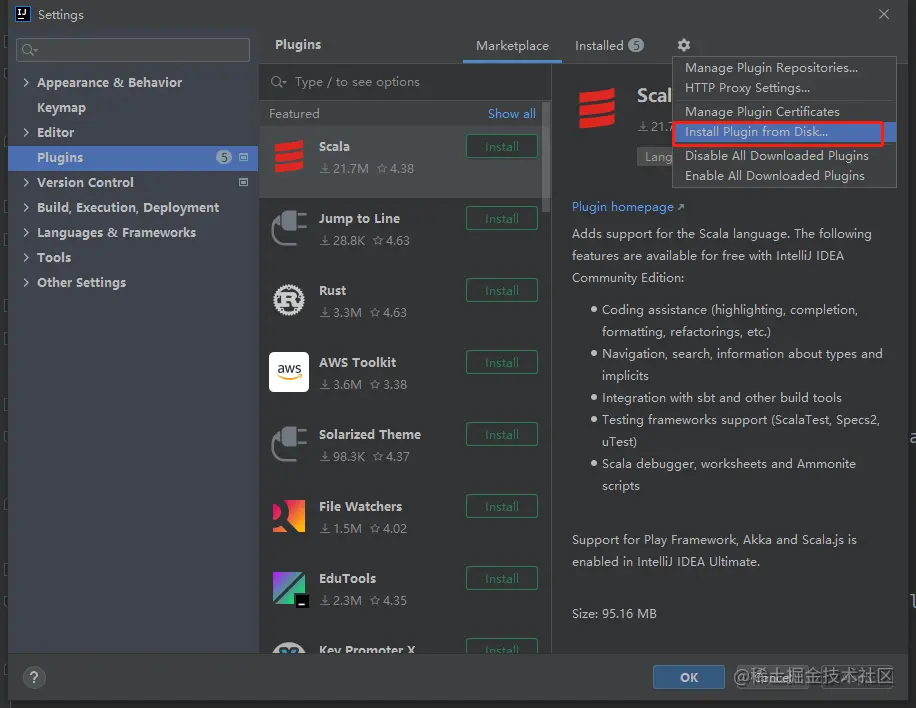Select the EduTools plugin name
This screenshot has width=916, height=708.
pos(348,578)
